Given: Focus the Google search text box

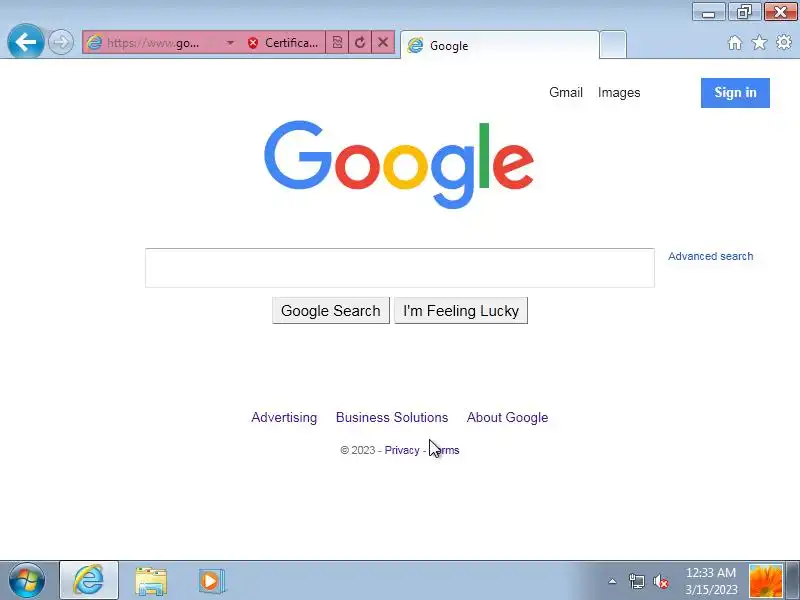Looking at the screenshot, I should click(399, 268).
